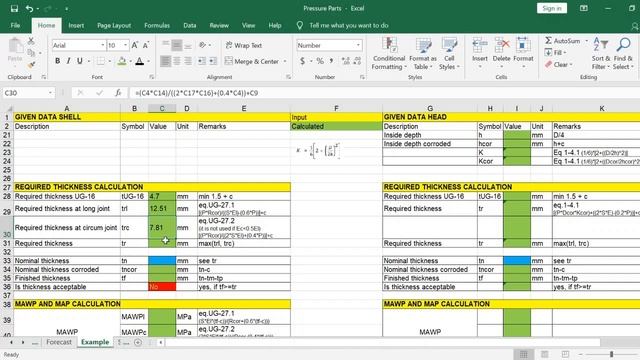The image size is (640, 360).
Task: Apply the red font color
Action: tap(140, 61)
